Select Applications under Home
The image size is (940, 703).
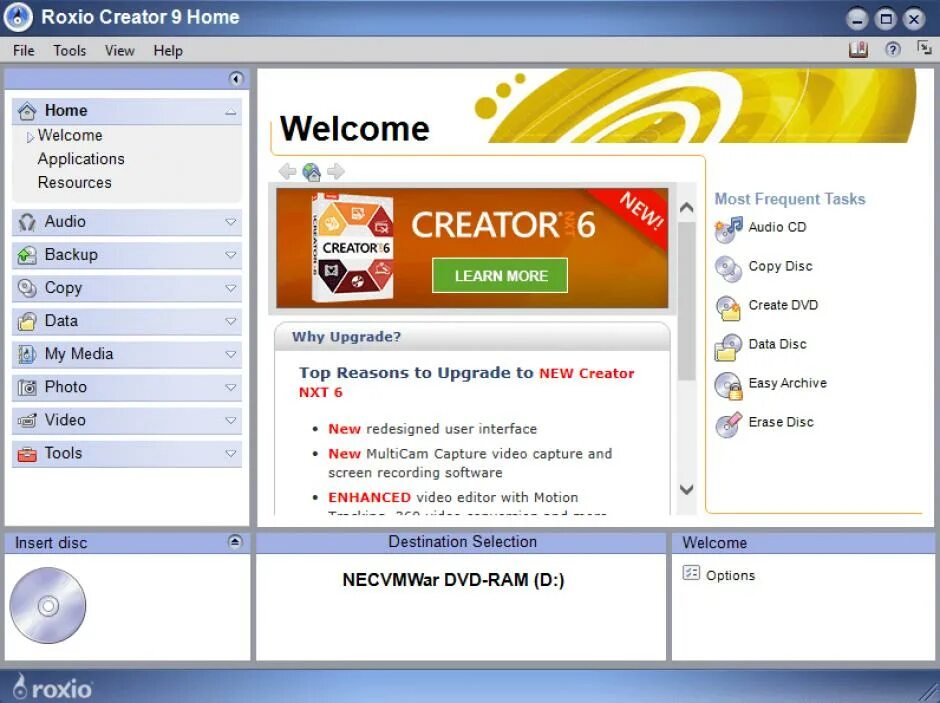coord(81,159)
